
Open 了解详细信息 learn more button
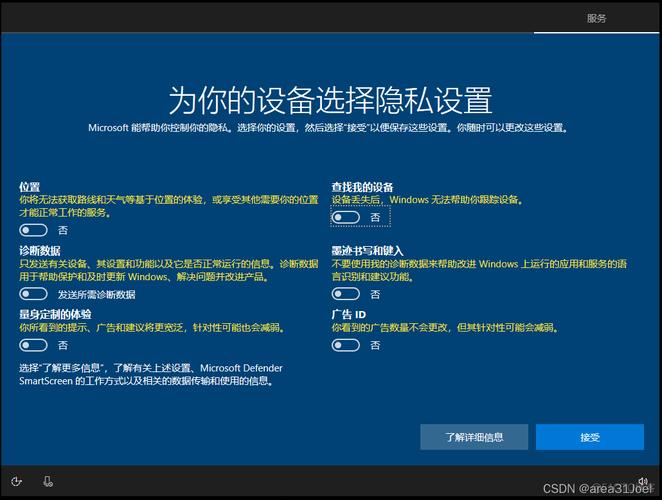pos(474,437)
